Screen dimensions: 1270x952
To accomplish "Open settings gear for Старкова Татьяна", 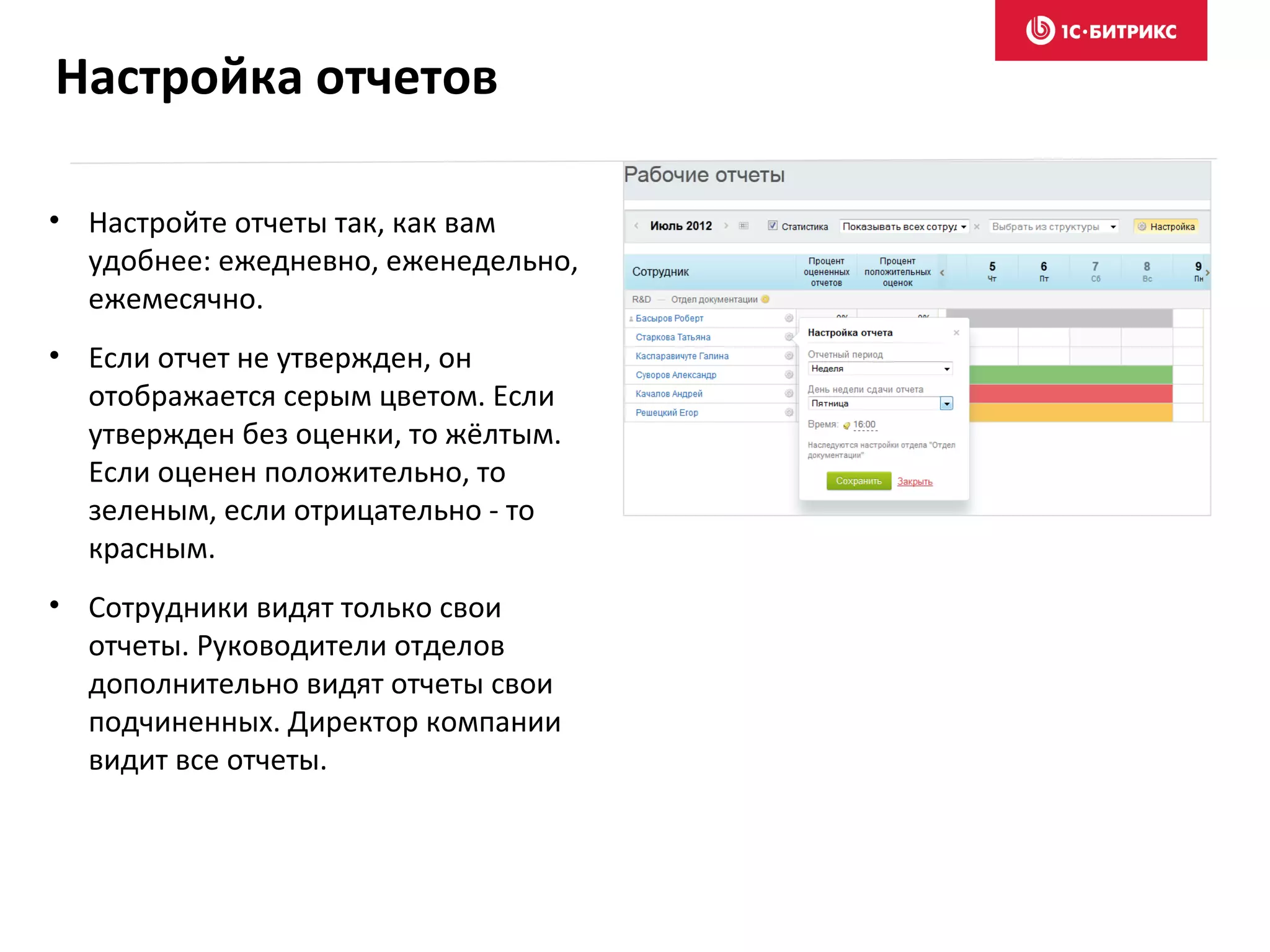I will 789,337.
